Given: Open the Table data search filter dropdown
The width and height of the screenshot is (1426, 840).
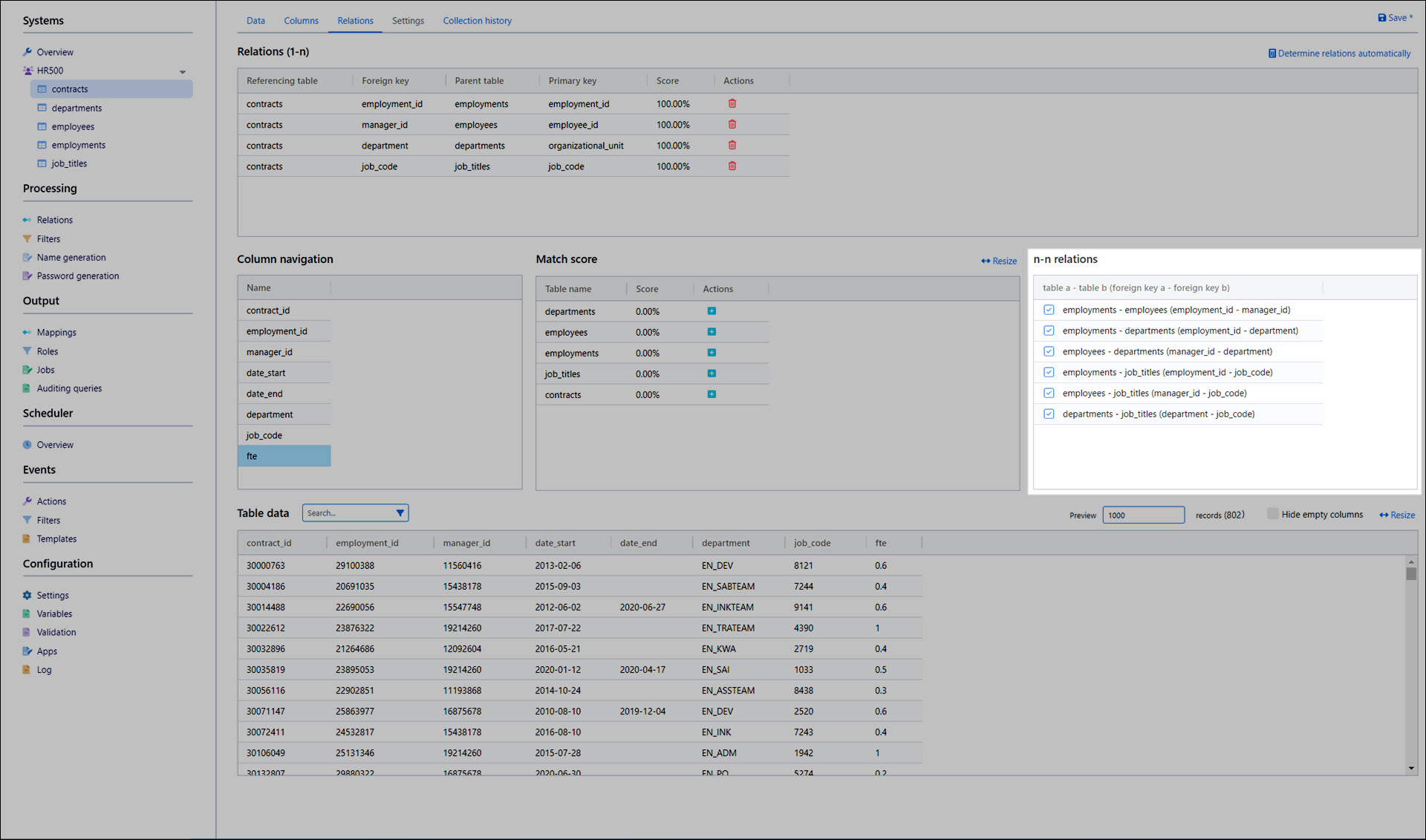Looking at the screenshot, I should [400, 513].
